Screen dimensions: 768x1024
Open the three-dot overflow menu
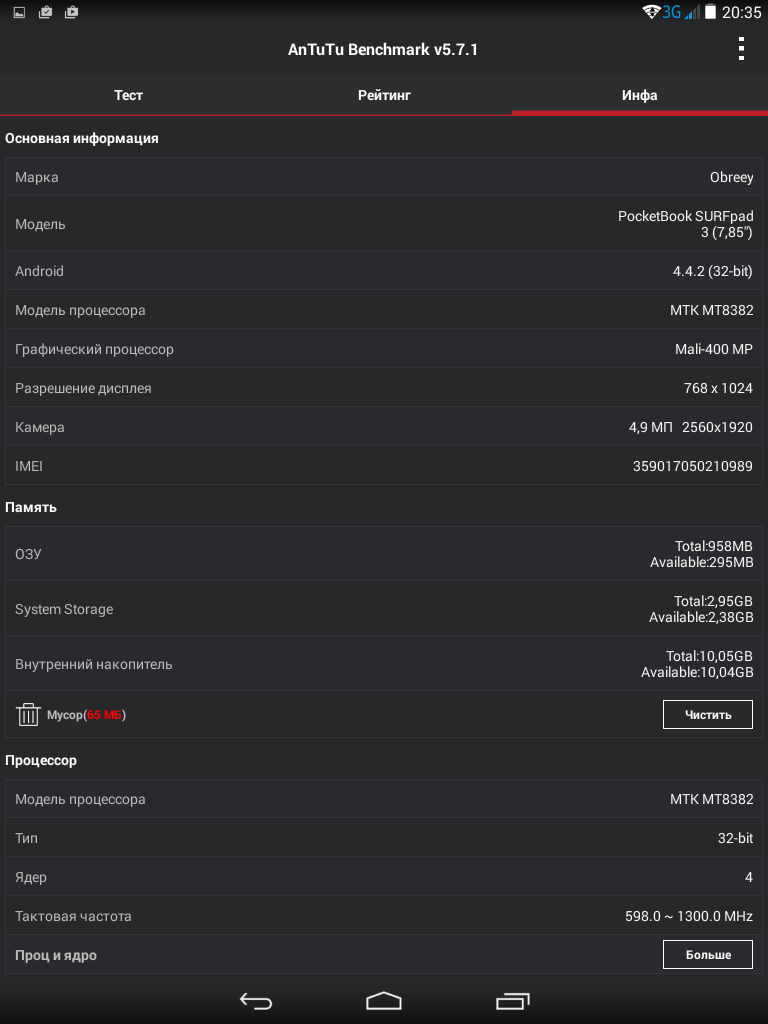pos(741,48)
